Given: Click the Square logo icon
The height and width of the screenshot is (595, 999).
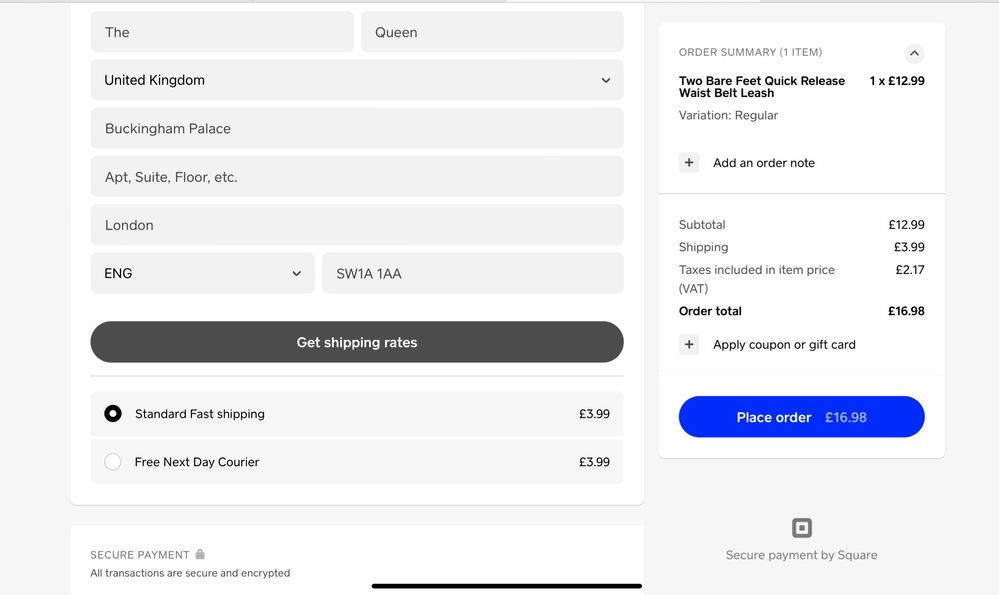Looking at the screenshot, I should 802,528.
